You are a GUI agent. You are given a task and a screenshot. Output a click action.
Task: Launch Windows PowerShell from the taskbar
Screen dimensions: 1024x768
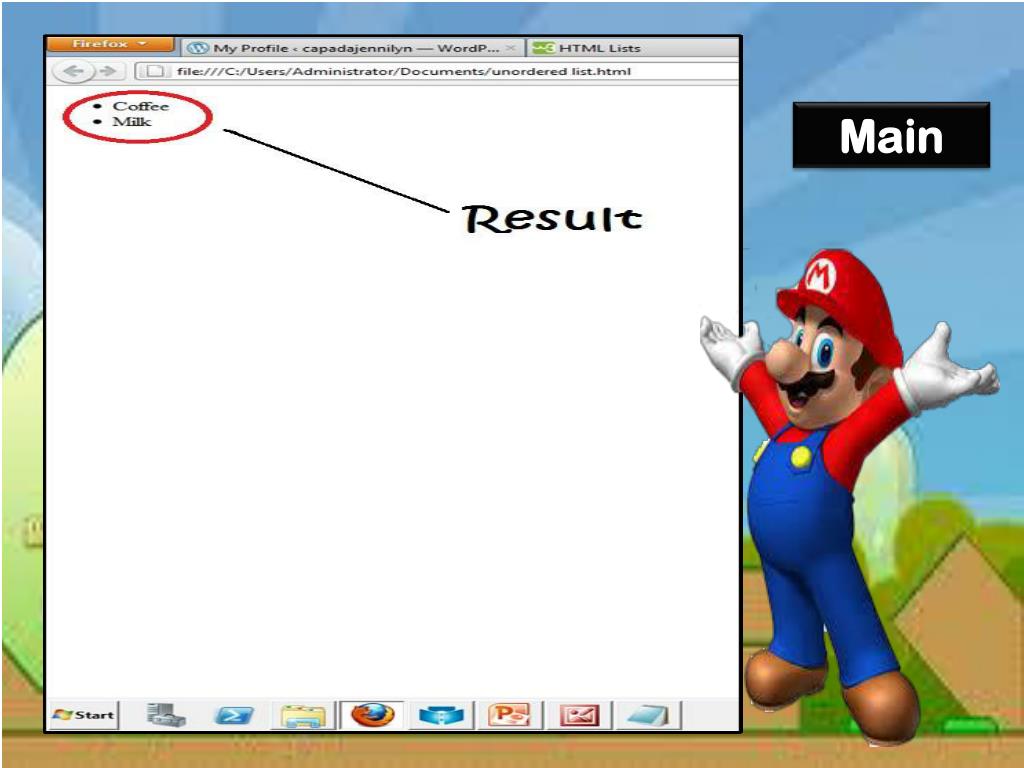pos(234,716)
